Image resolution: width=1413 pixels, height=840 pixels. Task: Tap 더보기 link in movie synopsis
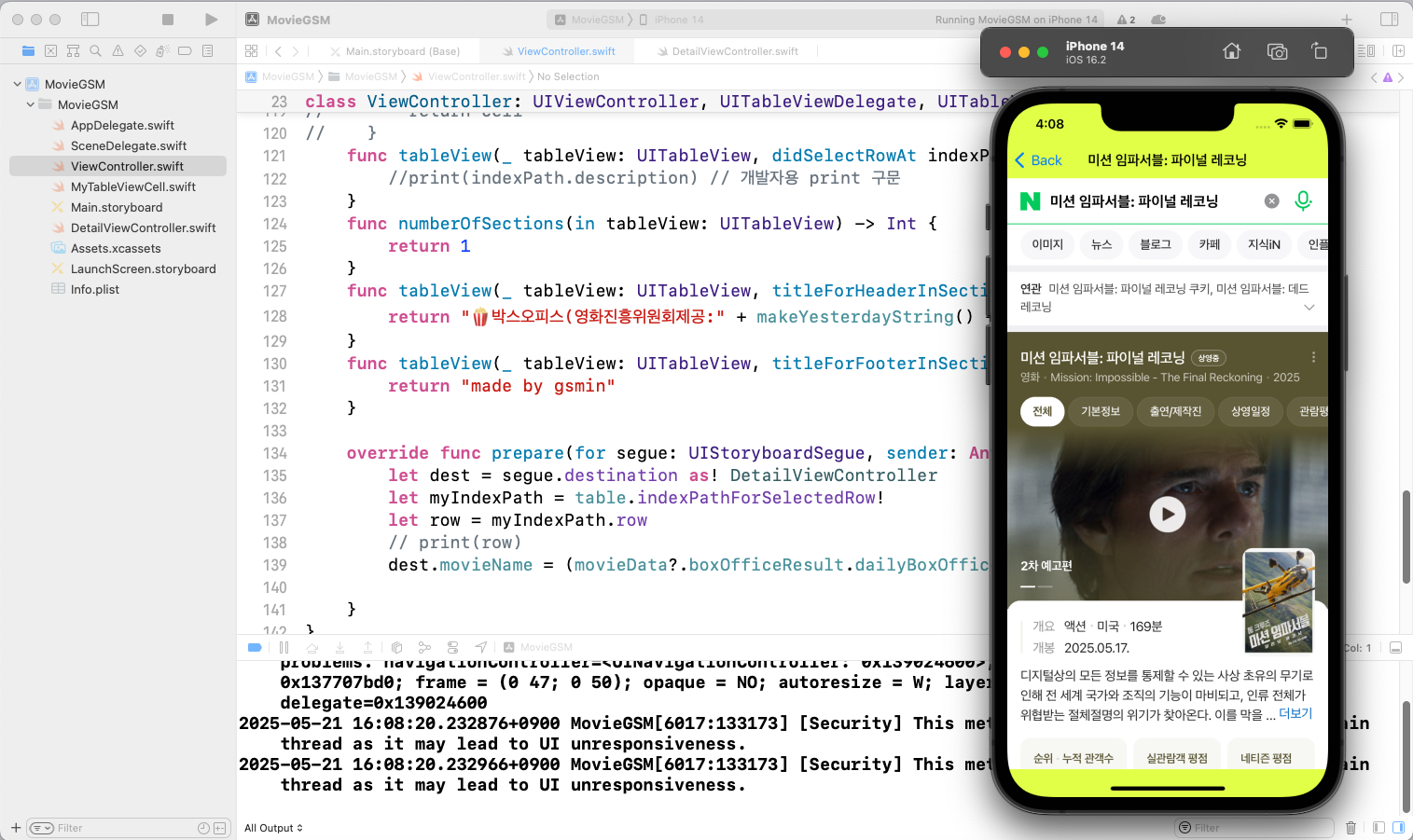[1295, 713]
